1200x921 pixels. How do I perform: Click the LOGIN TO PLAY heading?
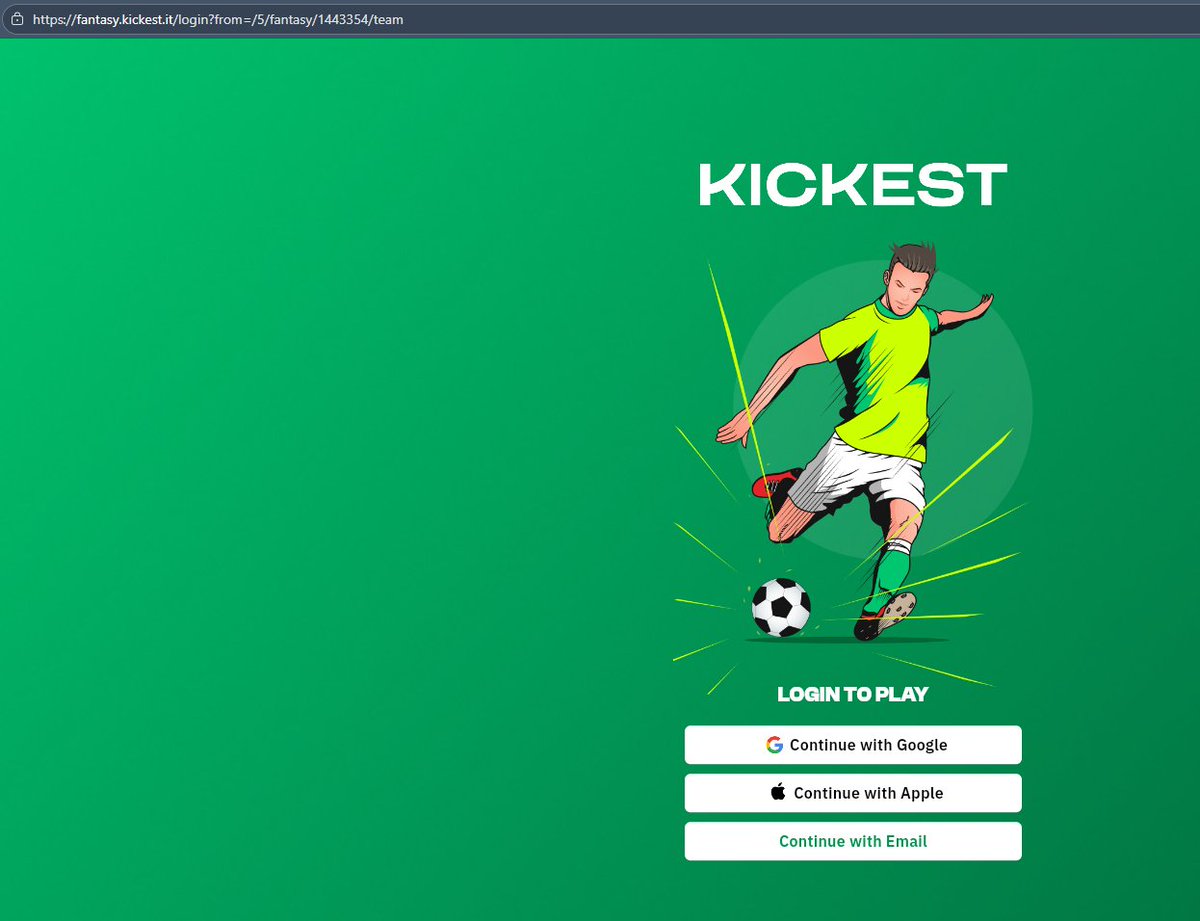(x=853, y=694)
